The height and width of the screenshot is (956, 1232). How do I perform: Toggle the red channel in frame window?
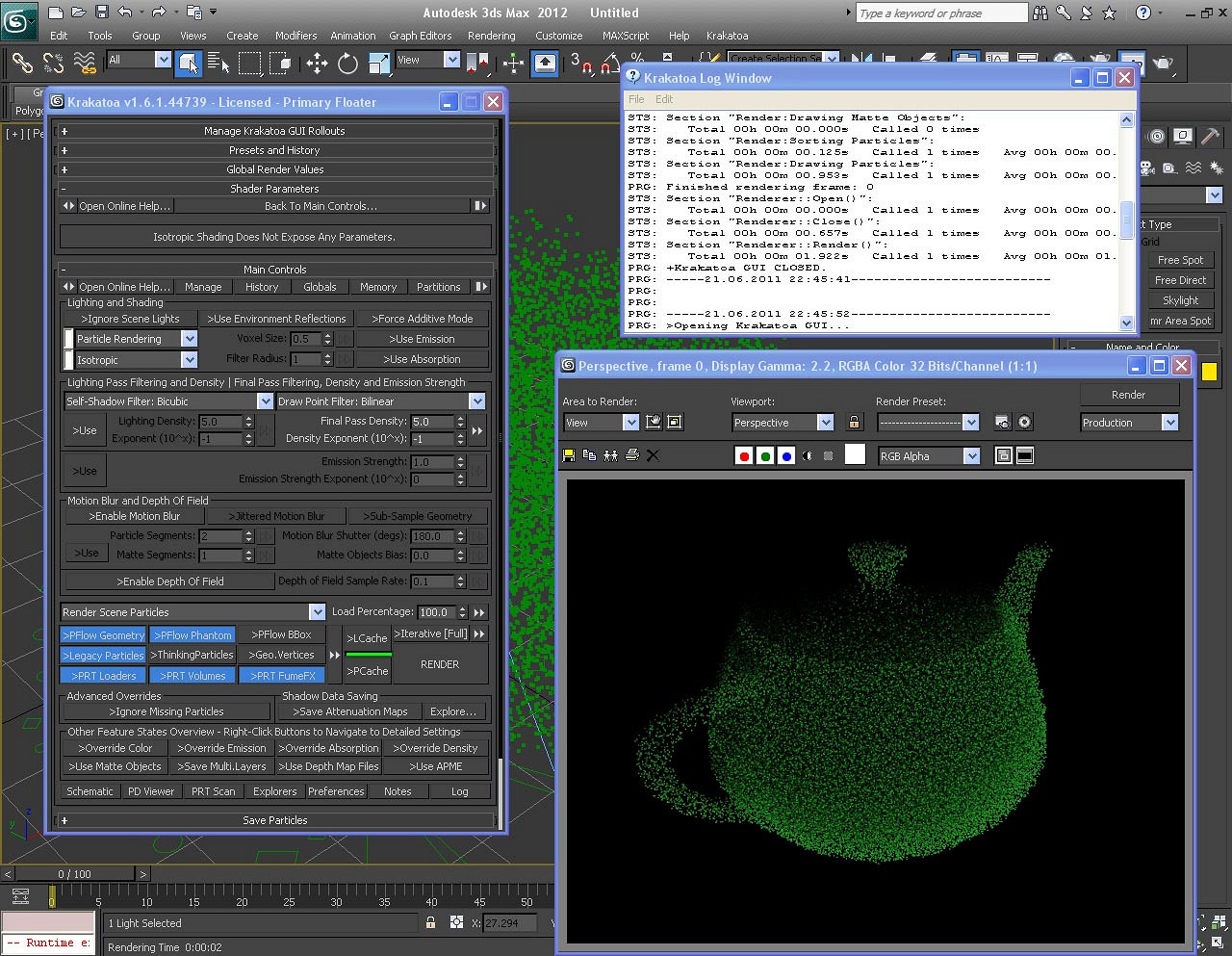(x=744, y=456)
